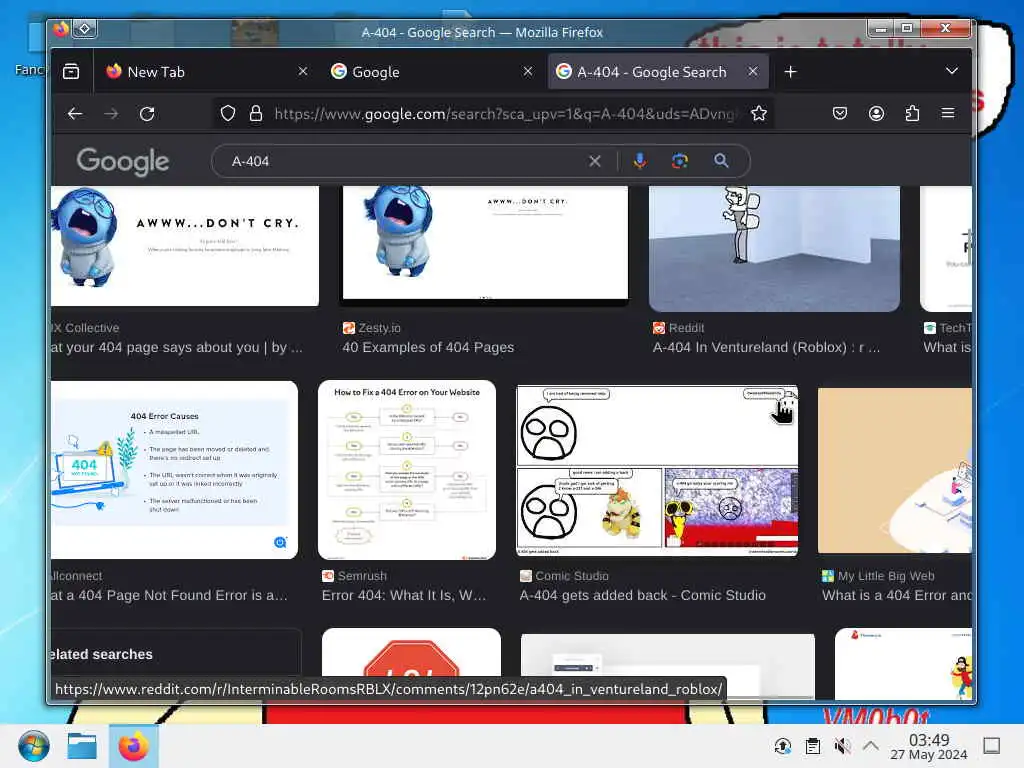Open the window menu icon in title bar
1024x768 pixels.
click(85, 29)
